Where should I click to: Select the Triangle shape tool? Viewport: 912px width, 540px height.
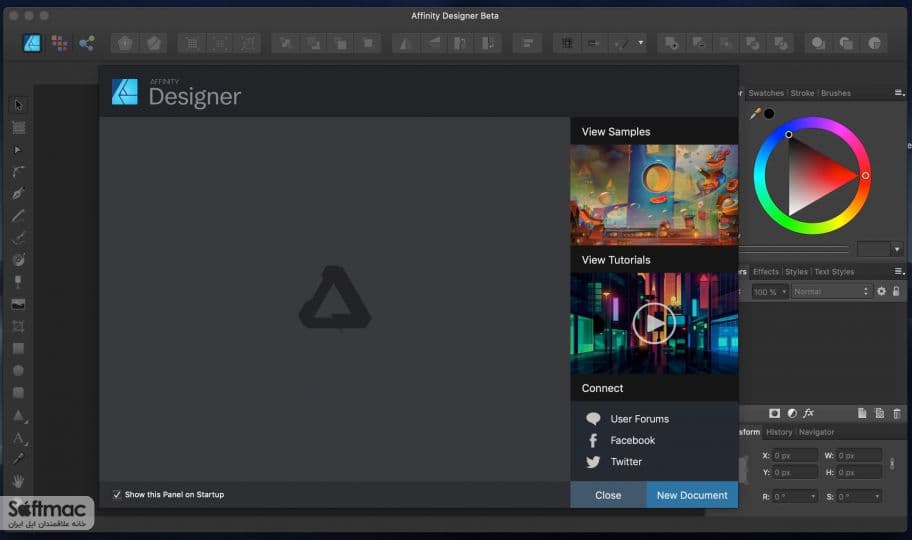point(19,415)
